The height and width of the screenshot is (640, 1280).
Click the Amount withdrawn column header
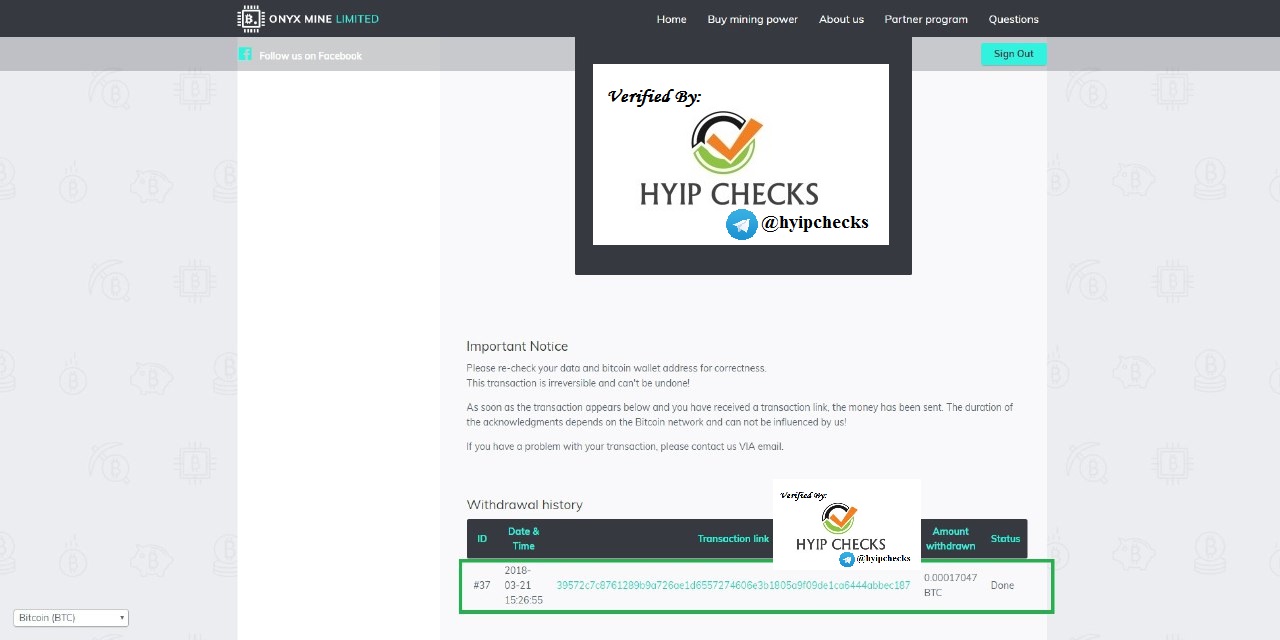tap(950, 539)
